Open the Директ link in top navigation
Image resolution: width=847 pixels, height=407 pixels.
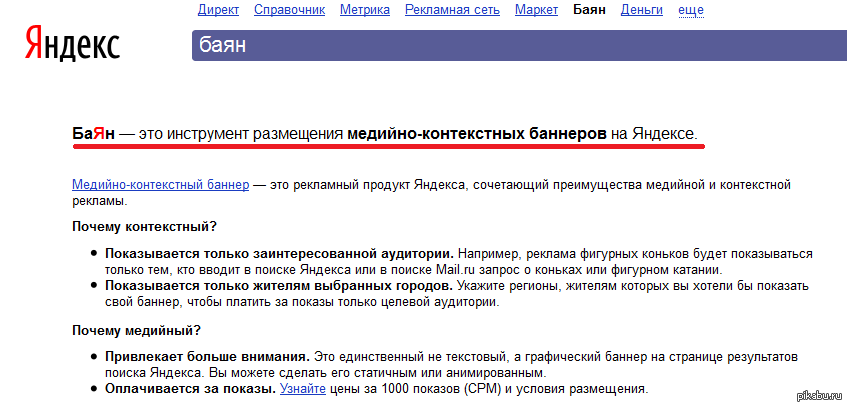tap(218, 10)
